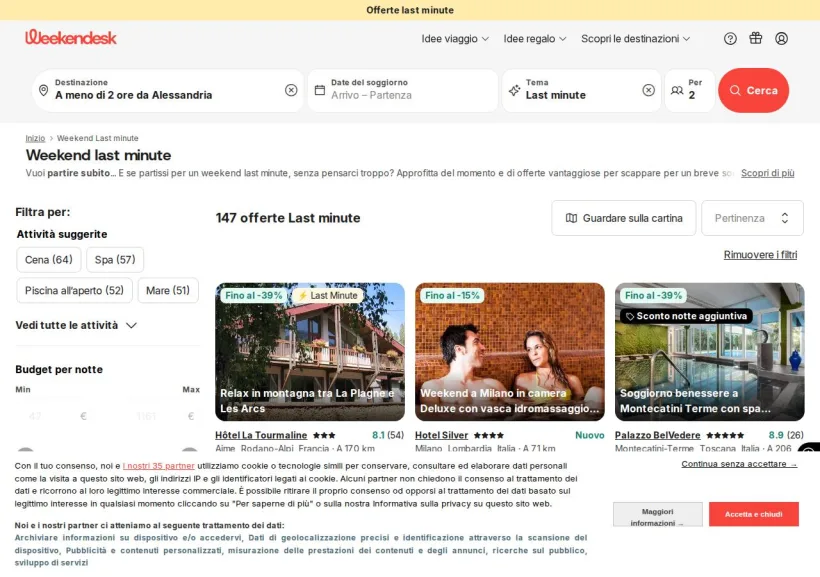Click the people icon next to Per

pos(677,90)
